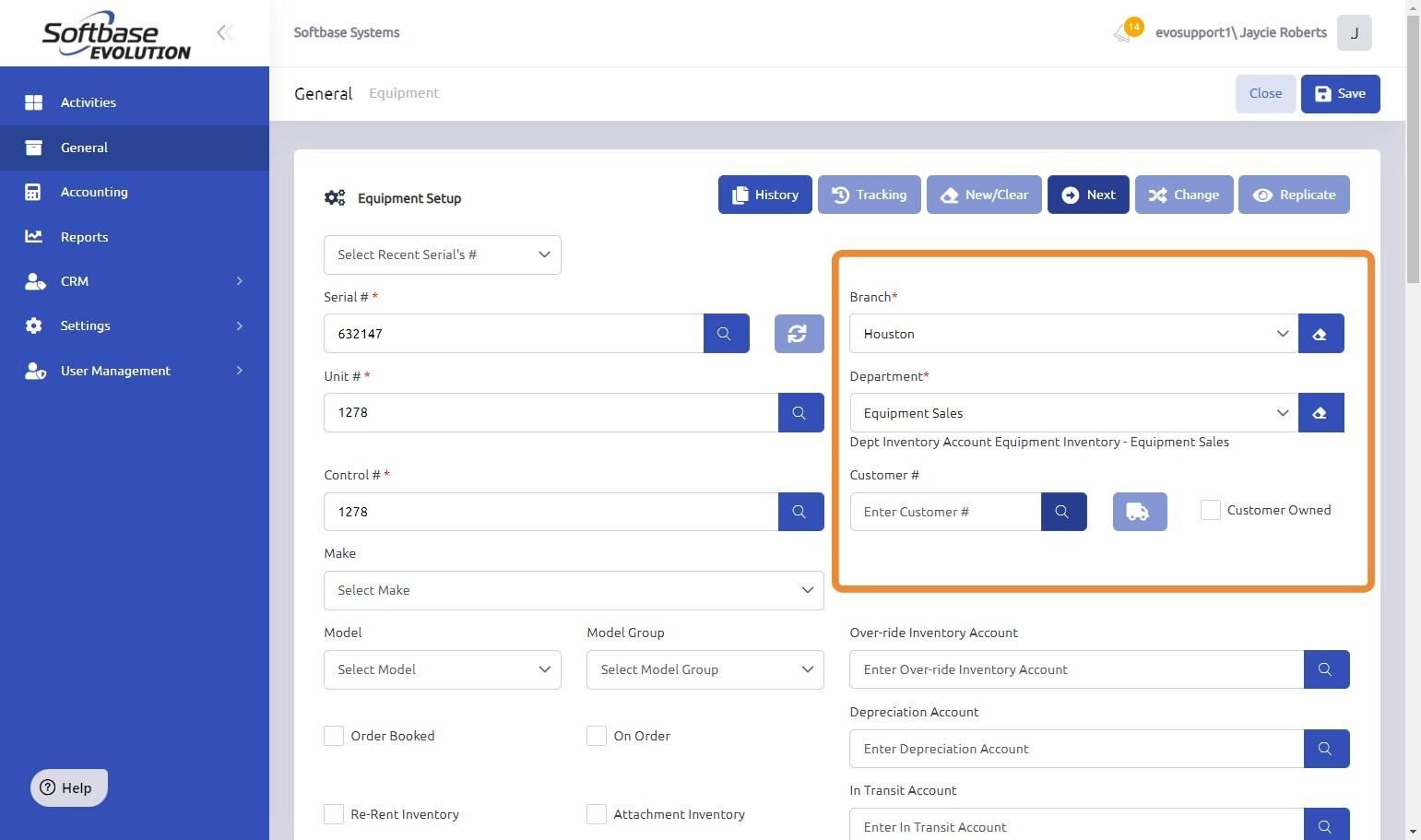Viewport: 1421px width, 840px height.
Task: Click the Serial # input field
Action: (x=514, y=334)
